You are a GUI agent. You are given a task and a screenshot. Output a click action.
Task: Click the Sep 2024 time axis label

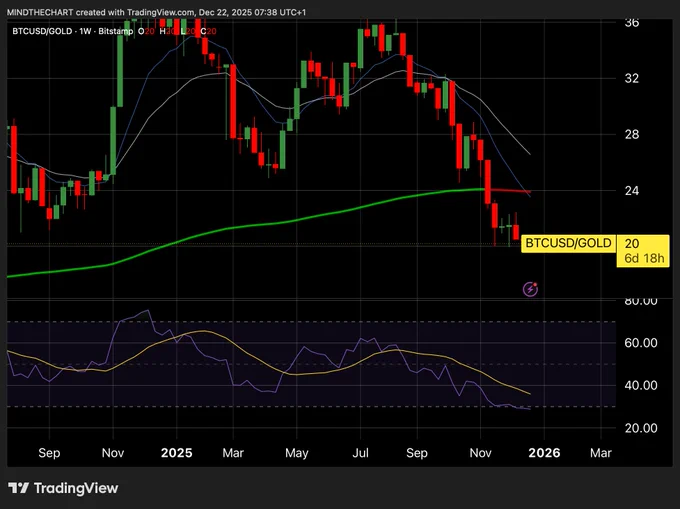click(49, 453)
